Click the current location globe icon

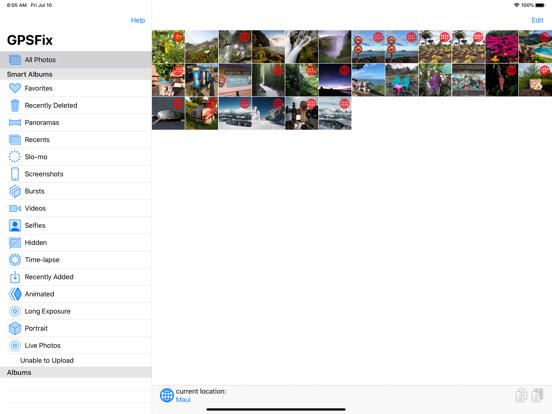pos(167,395)
